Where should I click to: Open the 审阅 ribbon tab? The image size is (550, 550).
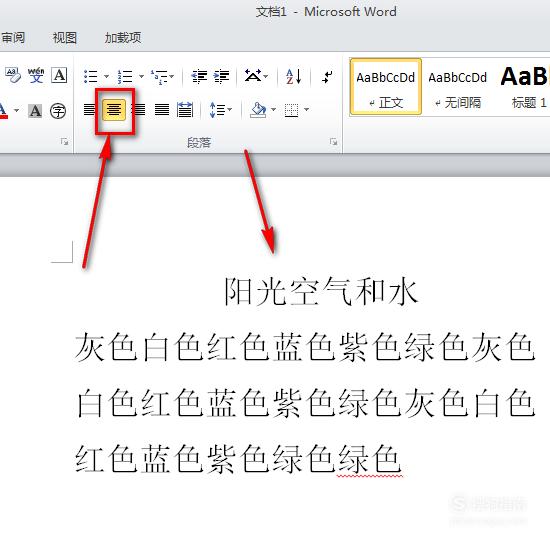coord(13,38)
